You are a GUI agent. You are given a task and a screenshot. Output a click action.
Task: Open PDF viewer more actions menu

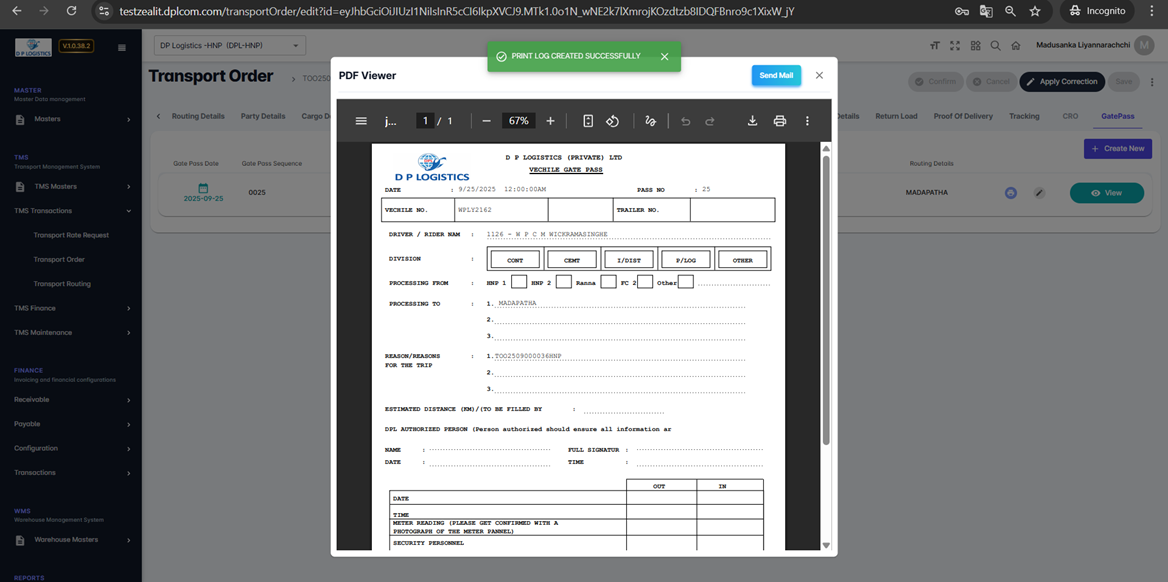807,121
